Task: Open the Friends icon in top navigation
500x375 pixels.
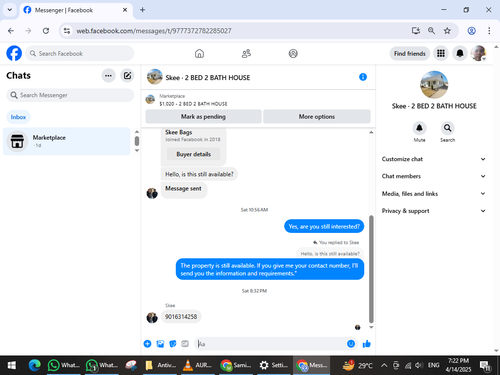Action: (246, 53)
